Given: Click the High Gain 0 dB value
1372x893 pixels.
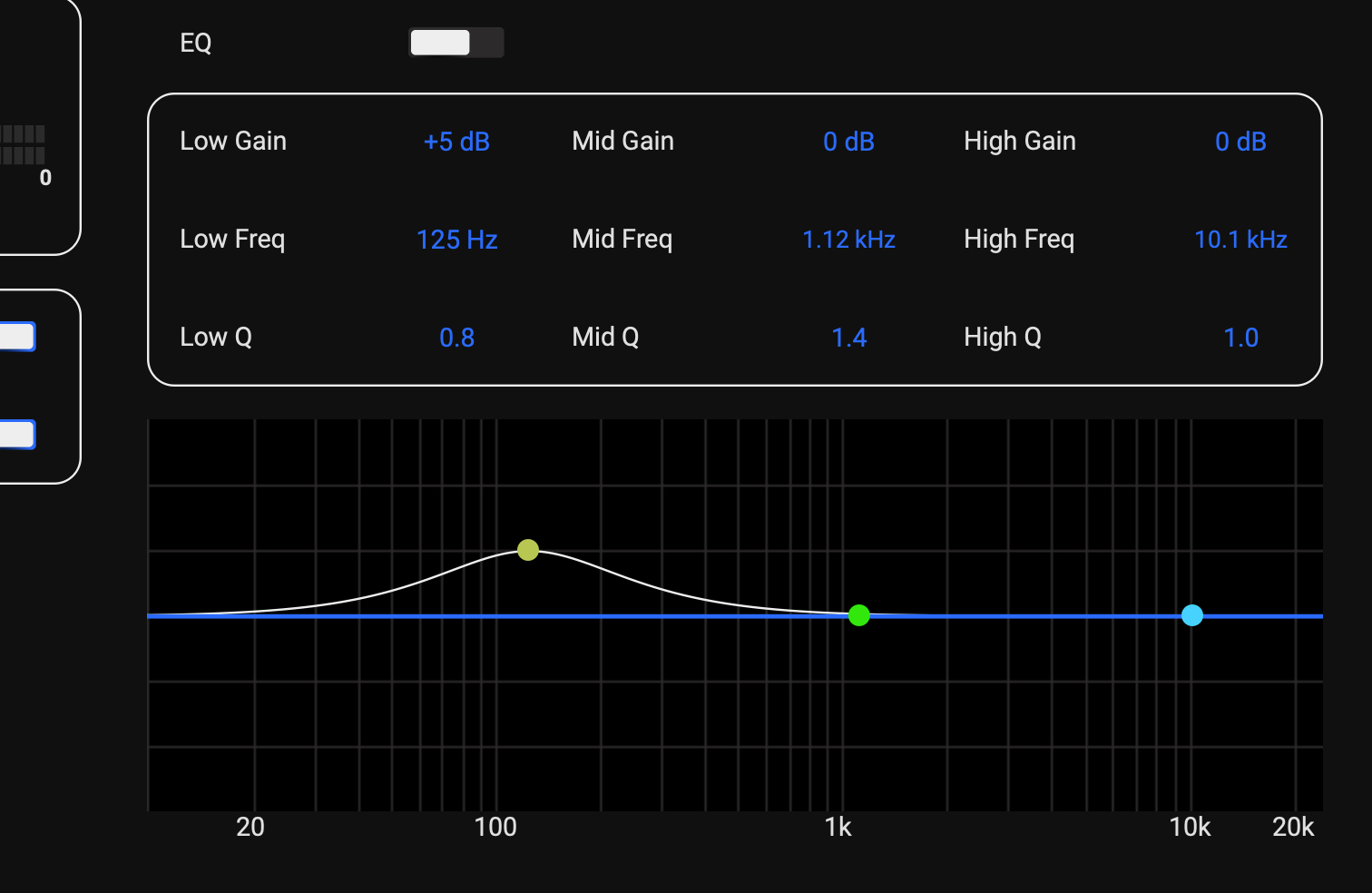Looking at the screenshot, I should tap(1240, 142).
